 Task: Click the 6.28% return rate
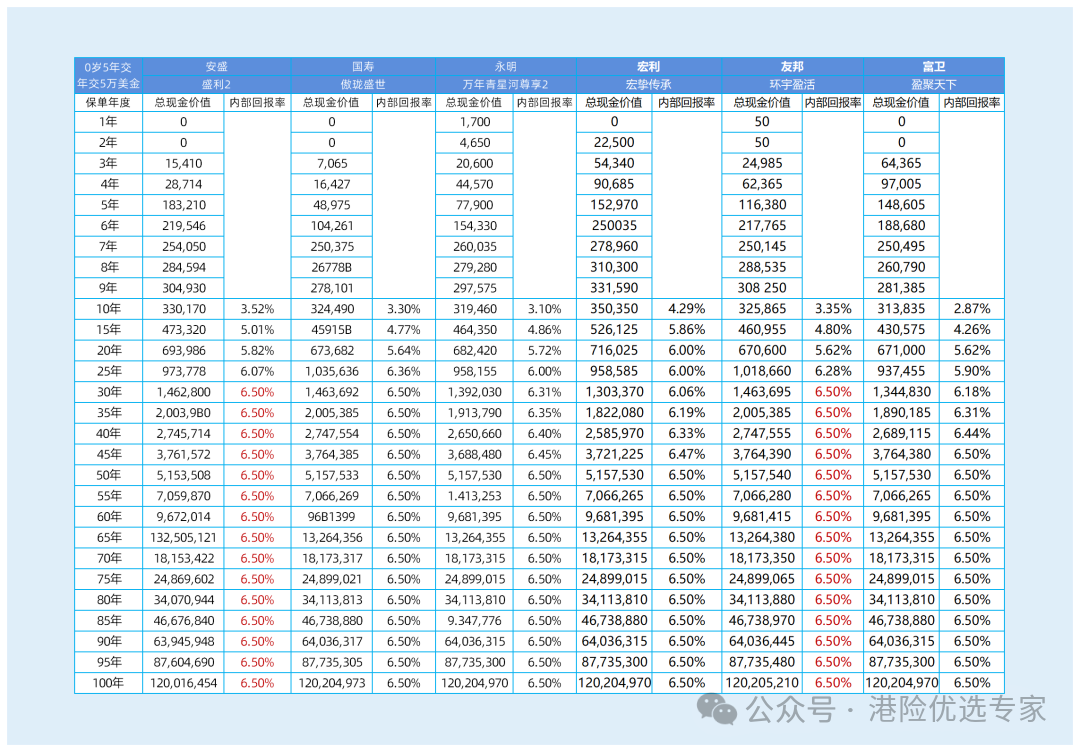pyautogui.click(x=833, y=371)
